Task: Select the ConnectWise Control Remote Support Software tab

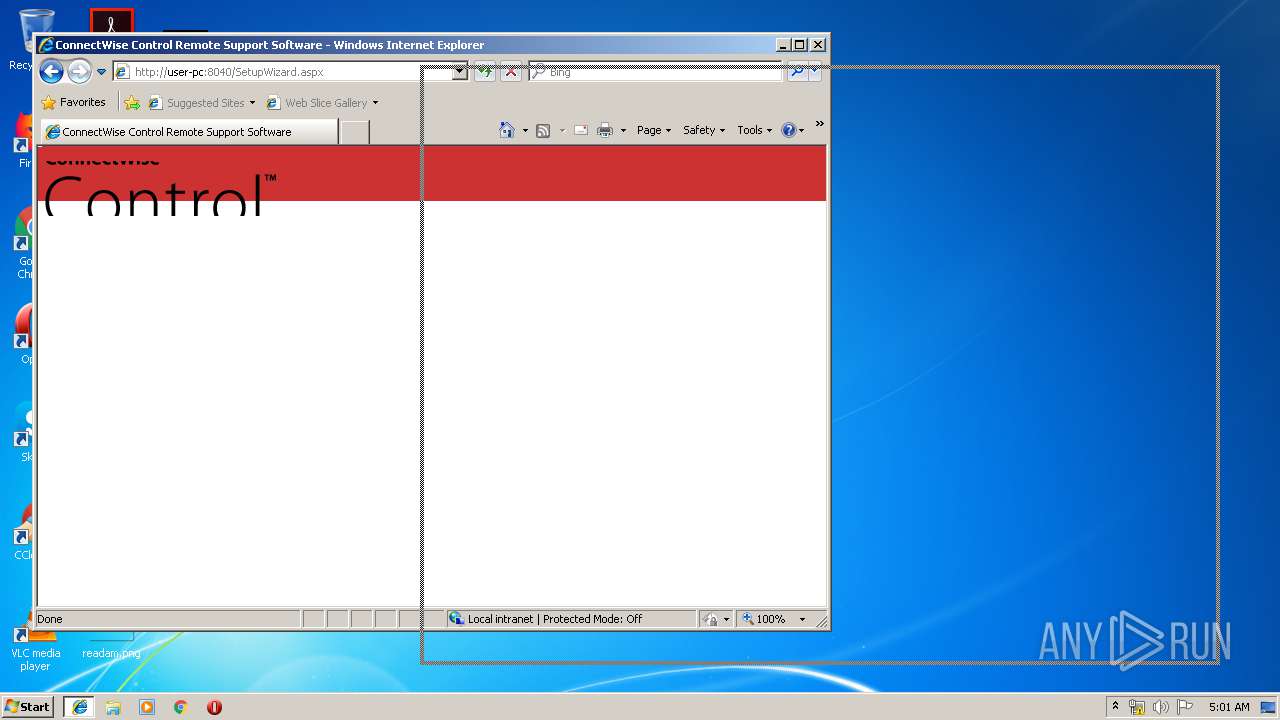Action: [x=190, y=131]
